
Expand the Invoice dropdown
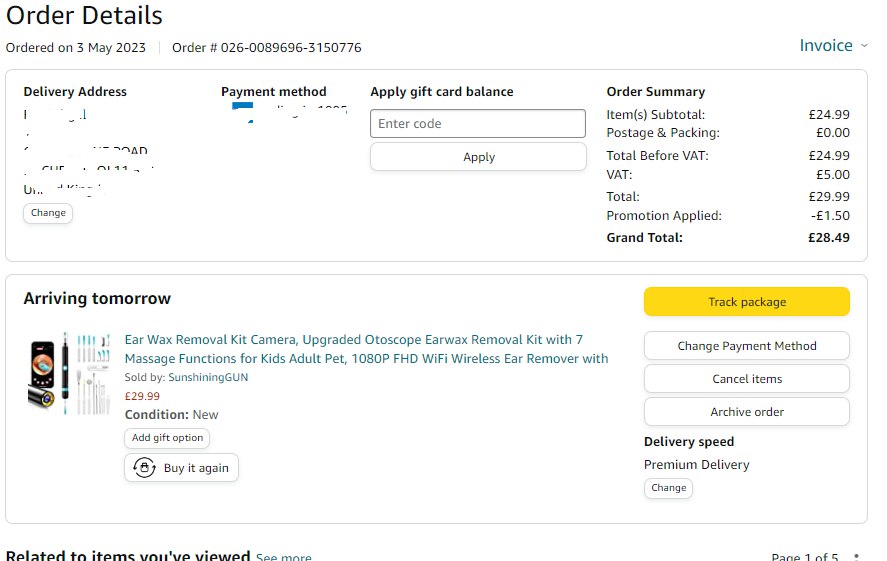point(834,46)
